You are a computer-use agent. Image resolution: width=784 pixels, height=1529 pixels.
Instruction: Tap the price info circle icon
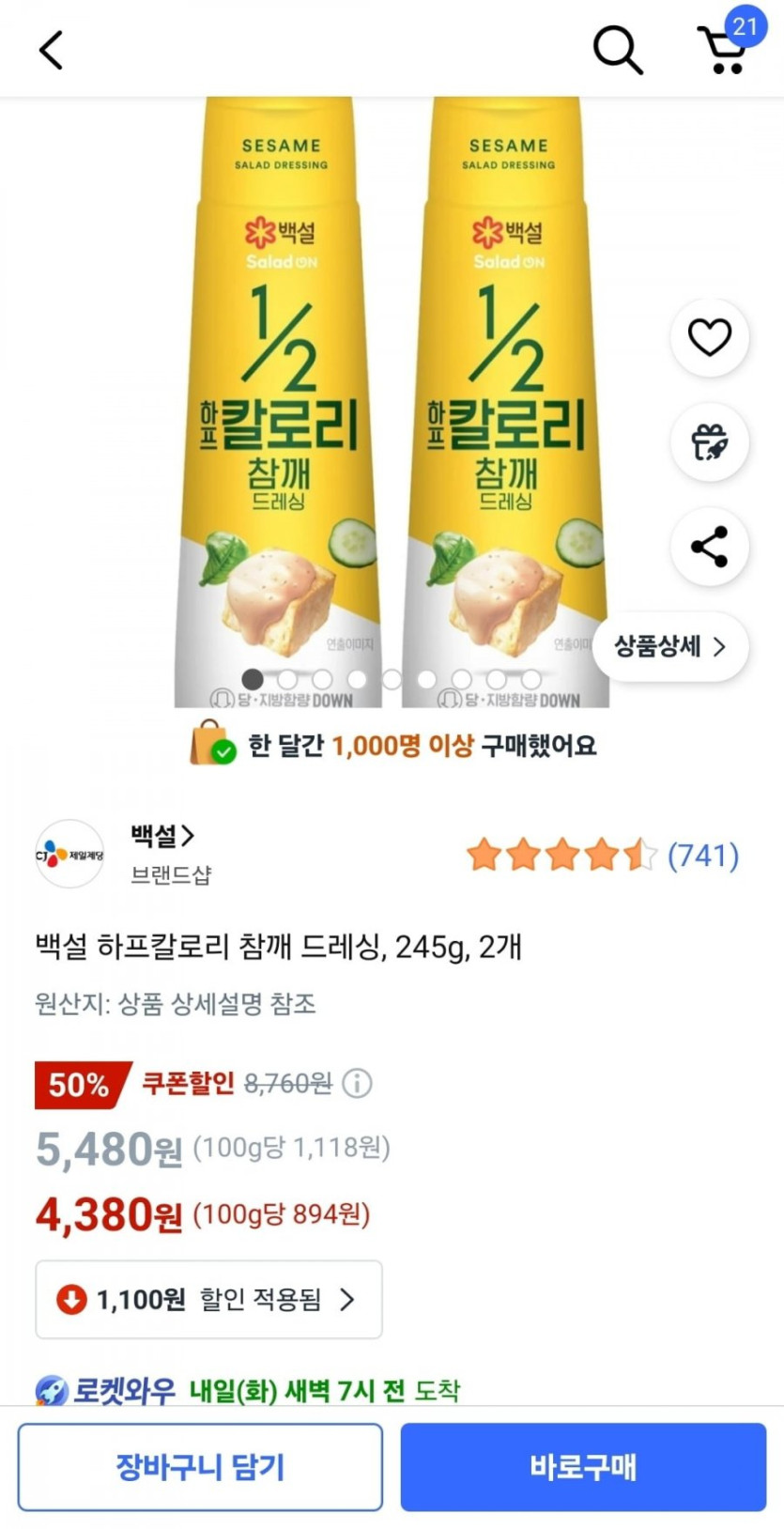tap(357, 1084)
